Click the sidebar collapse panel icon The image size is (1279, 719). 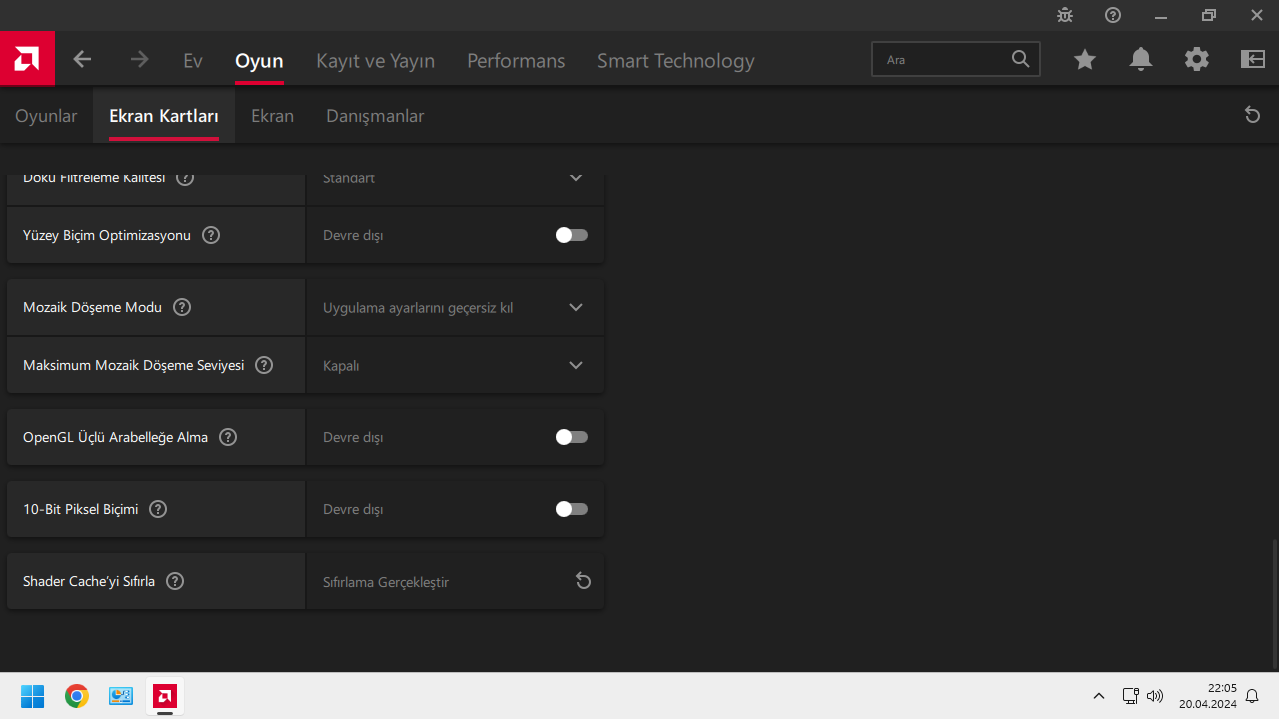[x=1253, y=60]
